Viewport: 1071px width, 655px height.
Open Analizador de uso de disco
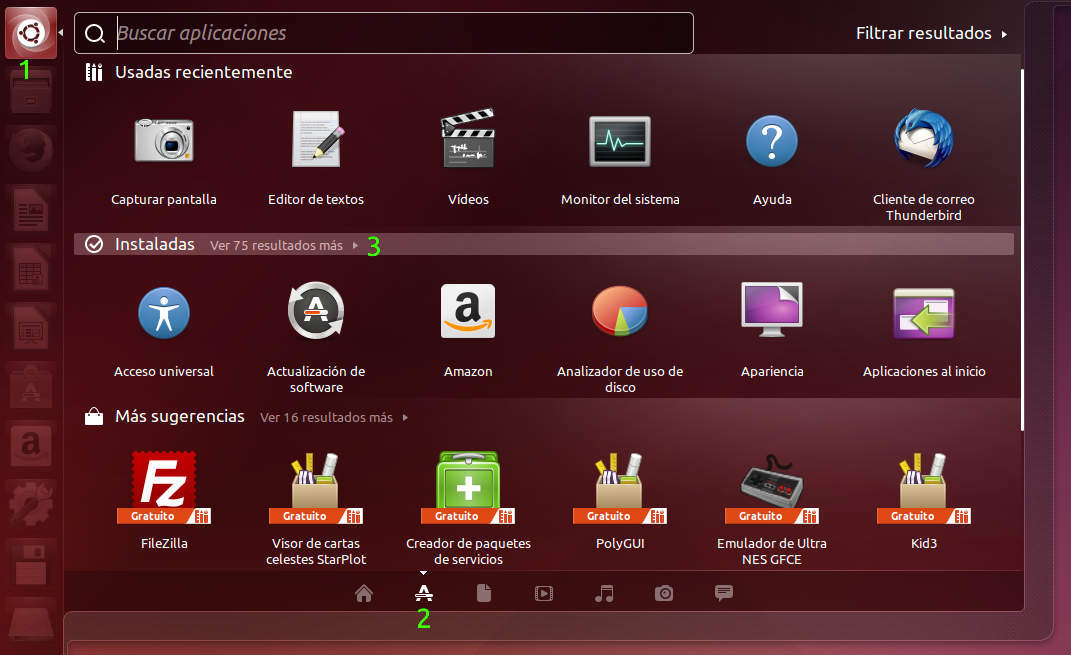[x=620, y=311]
